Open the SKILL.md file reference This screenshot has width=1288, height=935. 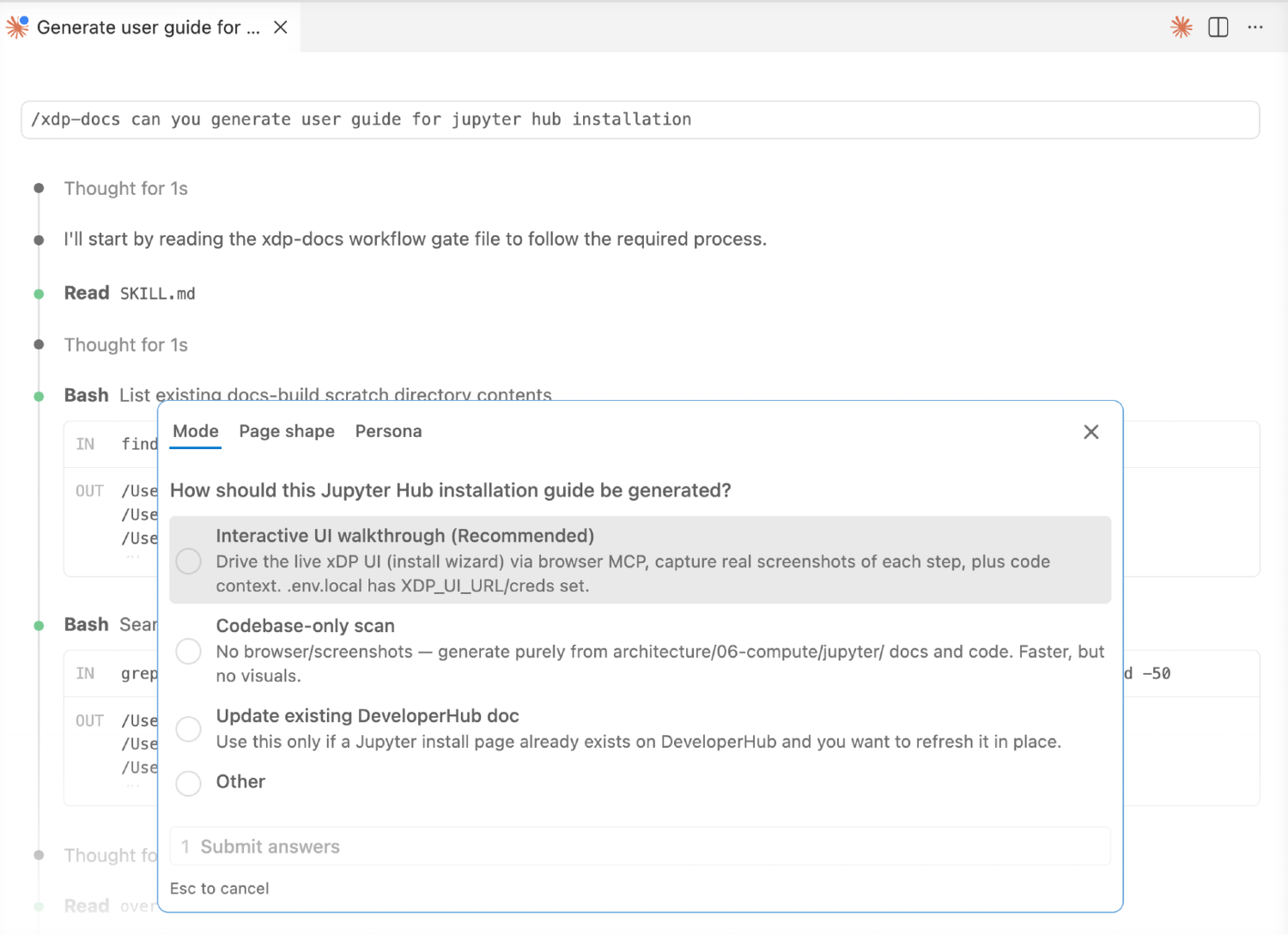coord(158,294)
